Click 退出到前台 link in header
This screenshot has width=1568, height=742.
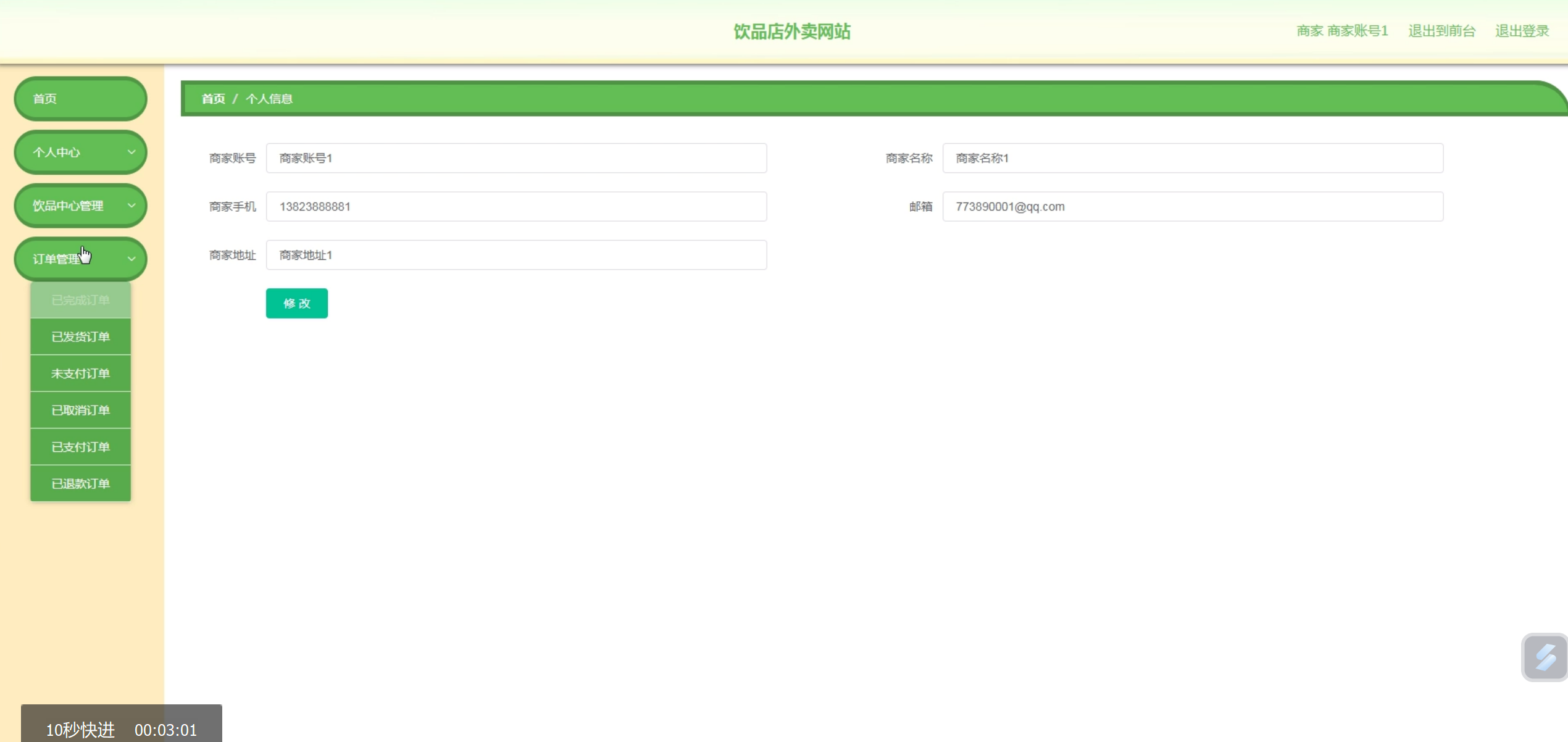click(x=1441, y=31)
